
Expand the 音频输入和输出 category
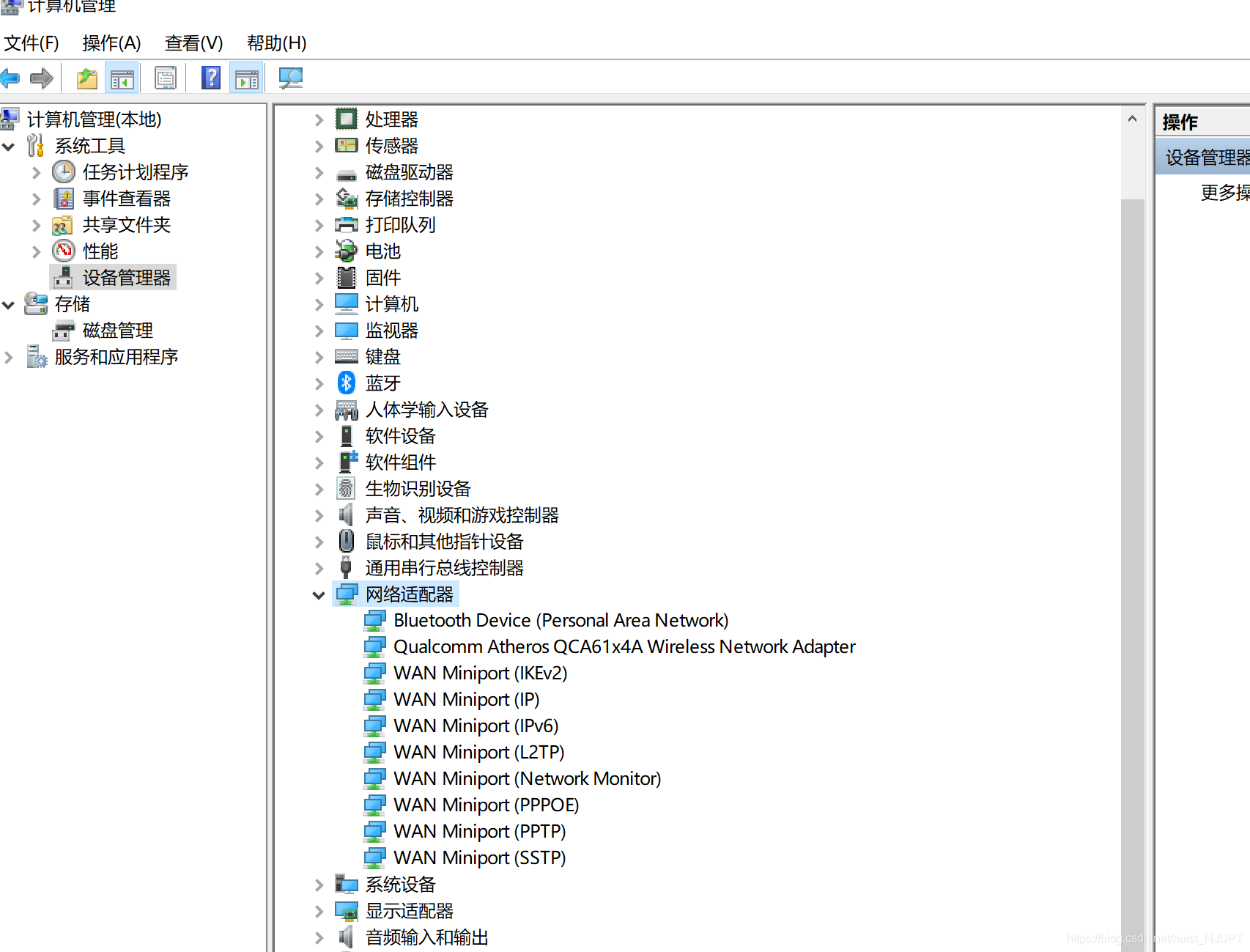[x=319, y=937]
